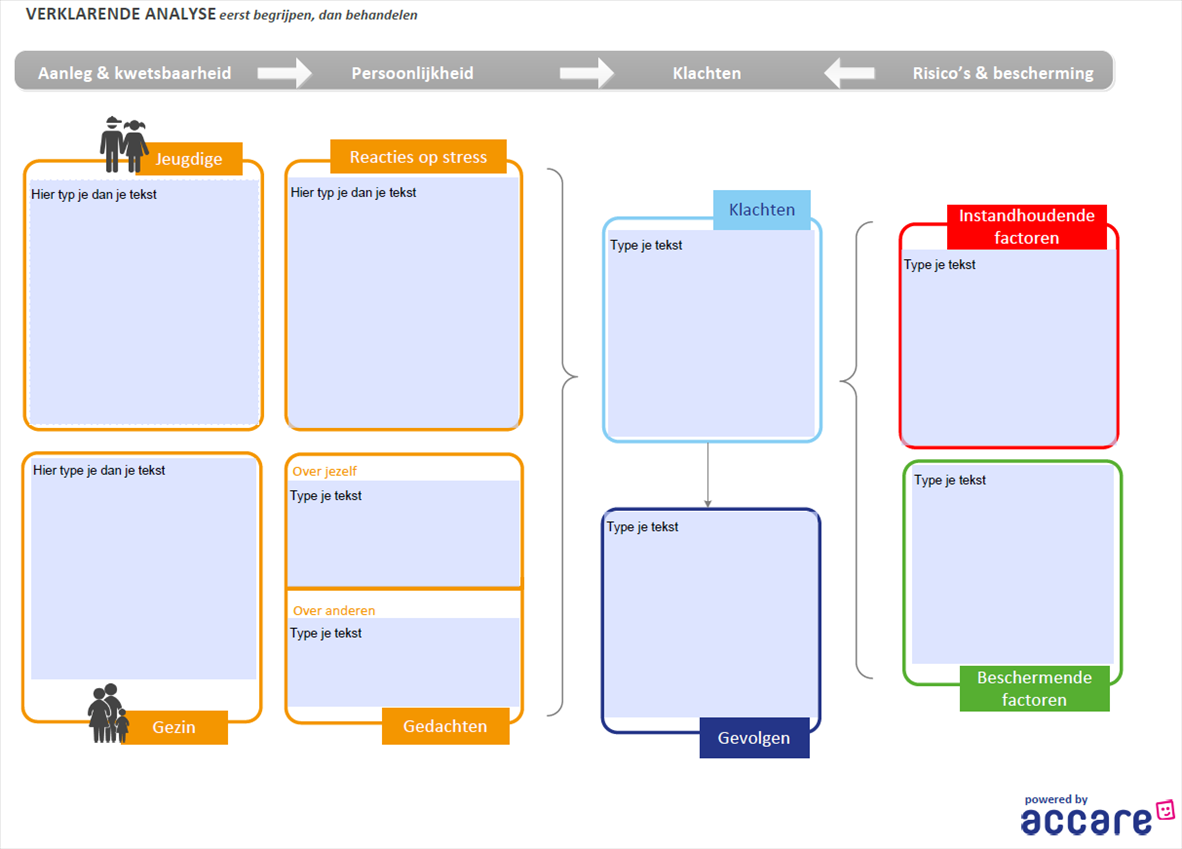Click the Accare logo smiley icon
The width and height of the screenshot is (1182, 849).
pyautogui.click(x=1164, y=812)
